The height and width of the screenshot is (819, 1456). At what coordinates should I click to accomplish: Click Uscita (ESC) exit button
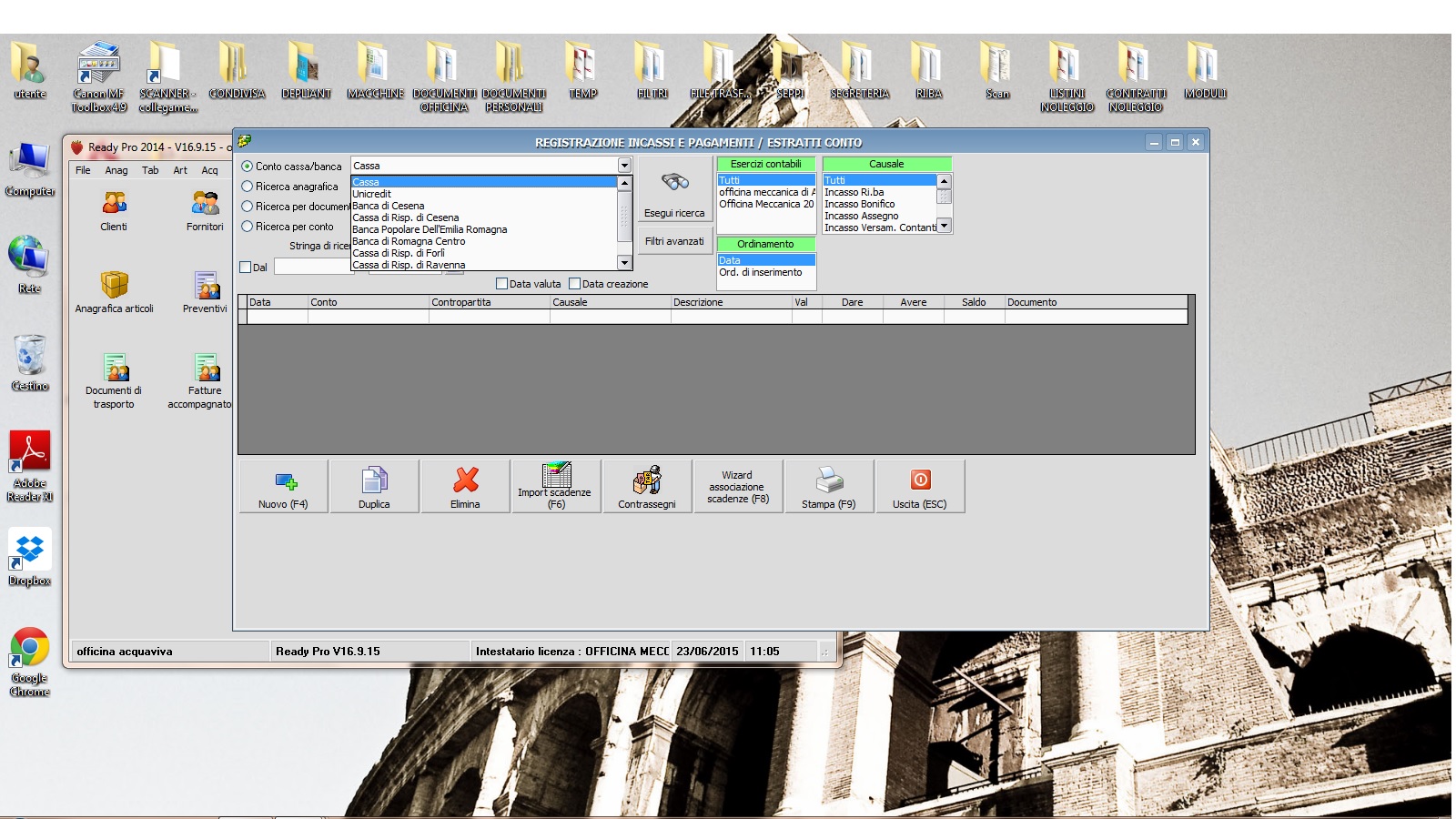(x=920, y=487)
